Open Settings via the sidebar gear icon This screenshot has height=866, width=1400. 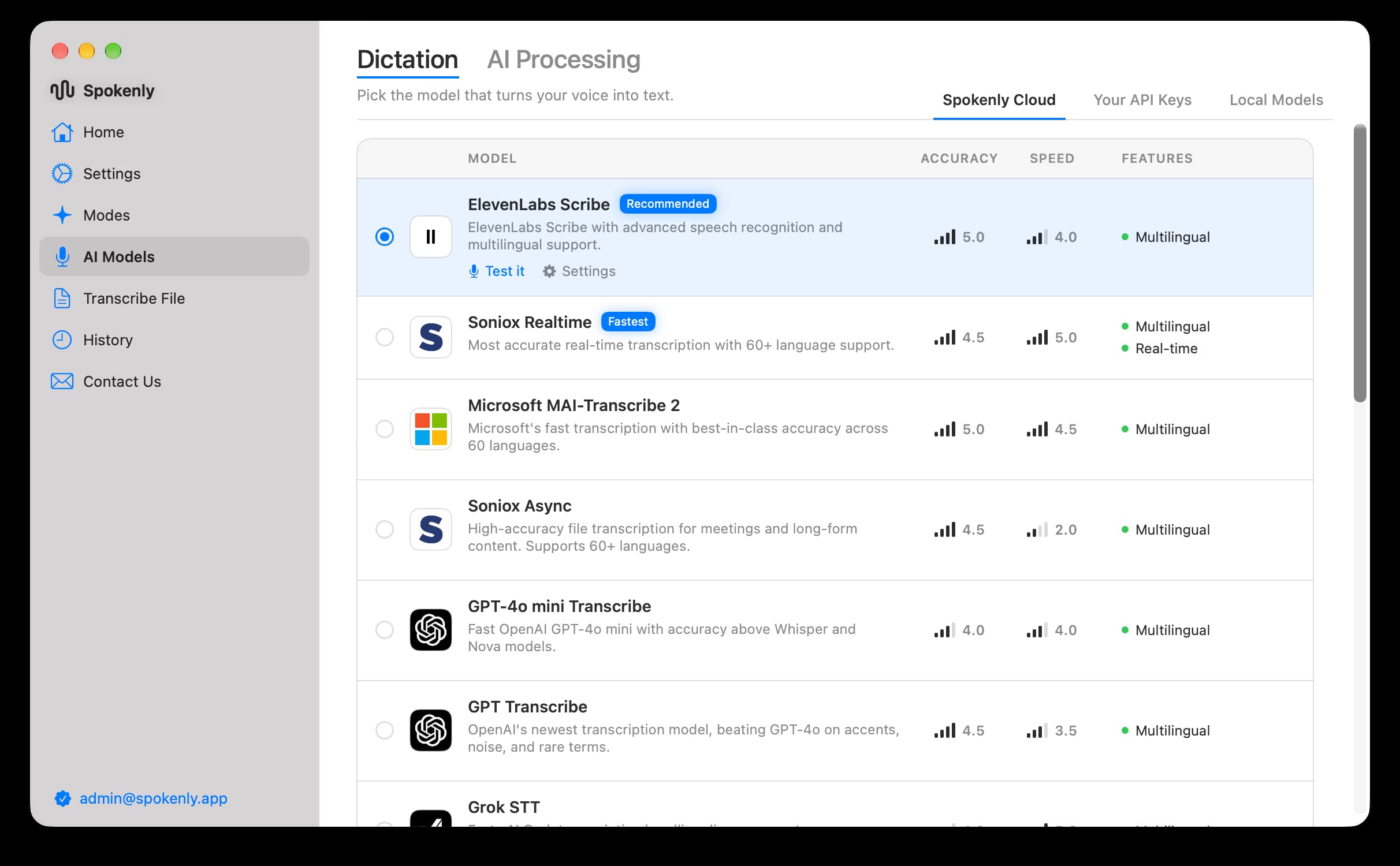62,174
